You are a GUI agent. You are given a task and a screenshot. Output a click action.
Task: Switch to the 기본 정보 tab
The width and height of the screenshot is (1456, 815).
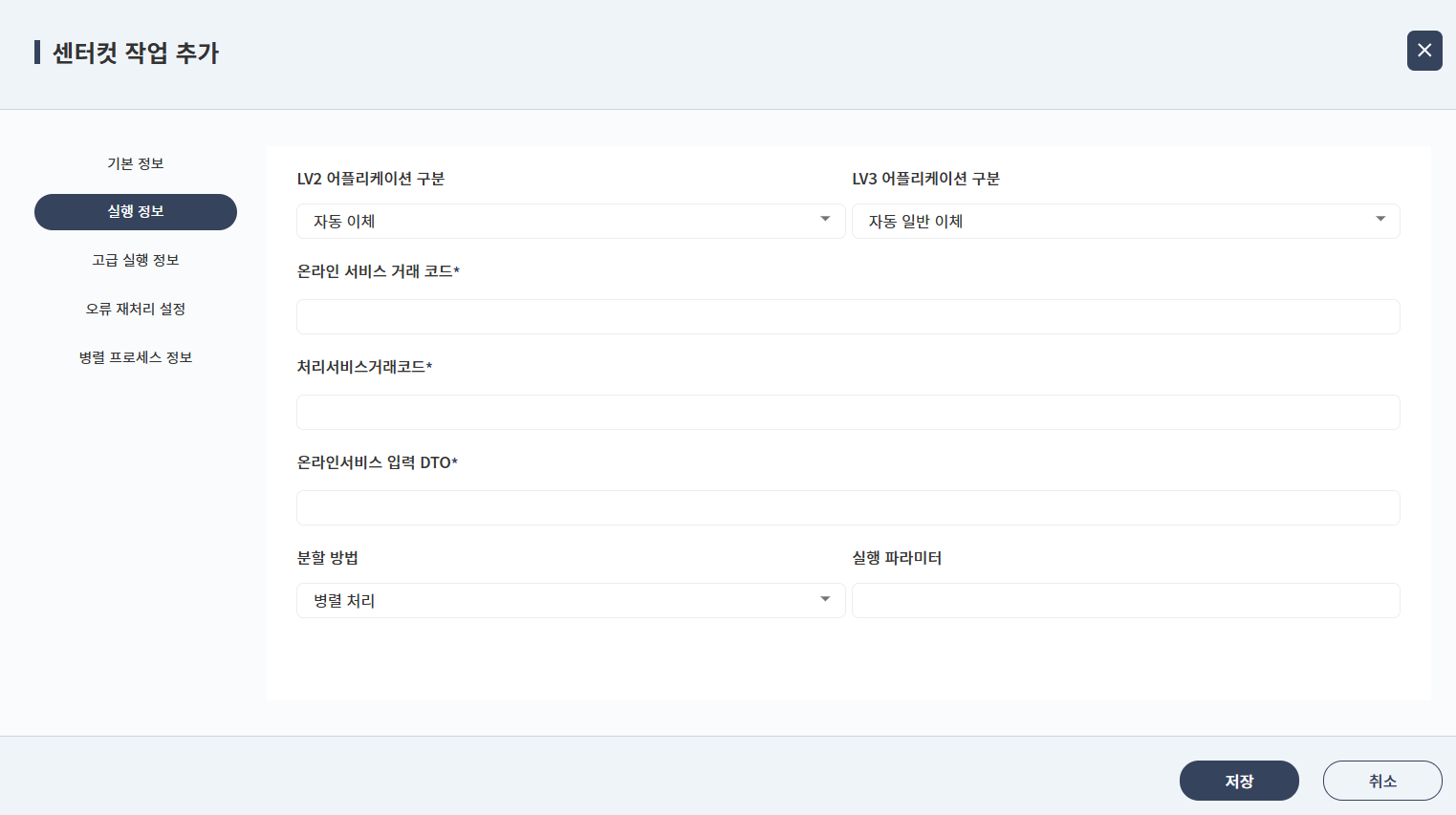(136, 163)
